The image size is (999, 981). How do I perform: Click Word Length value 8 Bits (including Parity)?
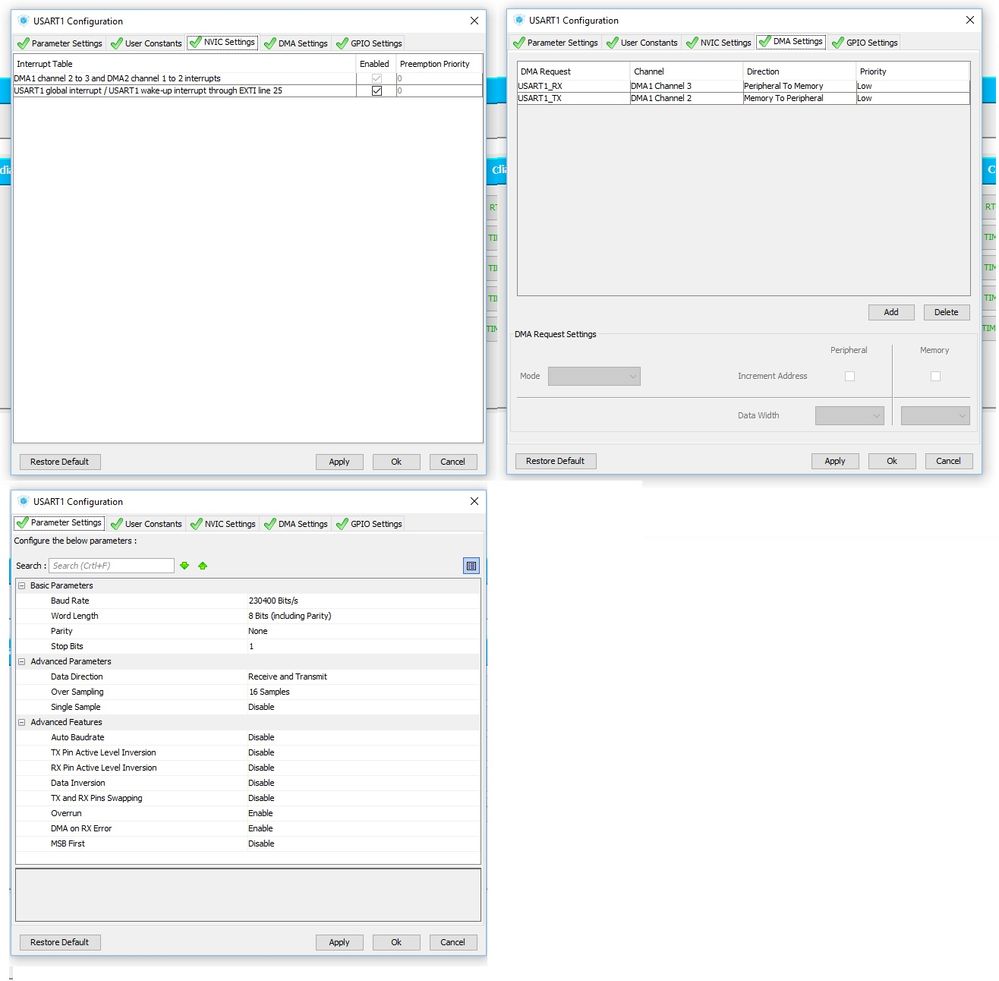(x=290, y=616)
